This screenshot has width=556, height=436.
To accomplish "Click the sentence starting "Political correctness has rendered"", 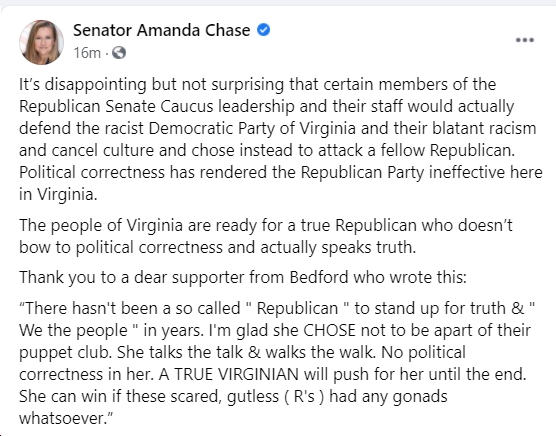I will (281, 173).
